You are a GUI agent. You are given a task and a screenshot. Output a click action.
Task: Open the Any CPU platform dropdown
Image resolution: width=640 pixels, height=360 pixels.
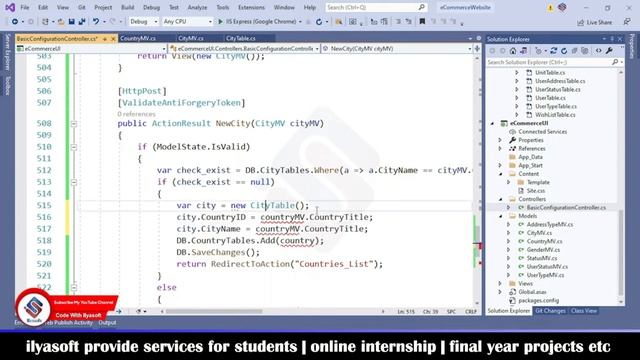[x=187, y=22]
